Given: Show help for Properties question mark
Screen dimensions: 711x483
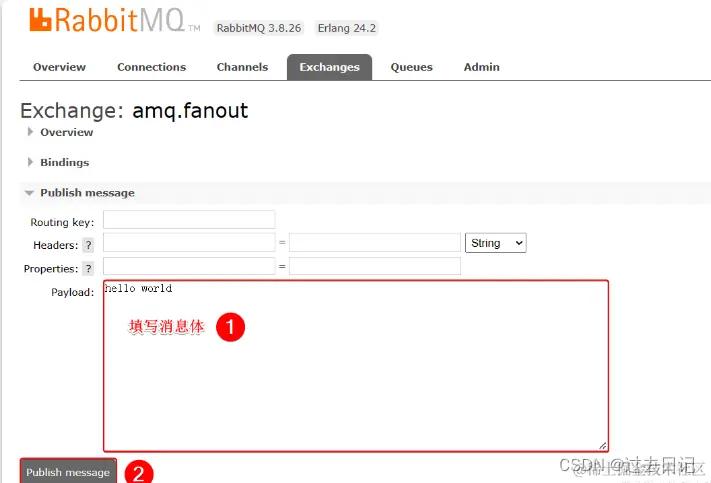Looking at the screenshot, I should 88,268.
